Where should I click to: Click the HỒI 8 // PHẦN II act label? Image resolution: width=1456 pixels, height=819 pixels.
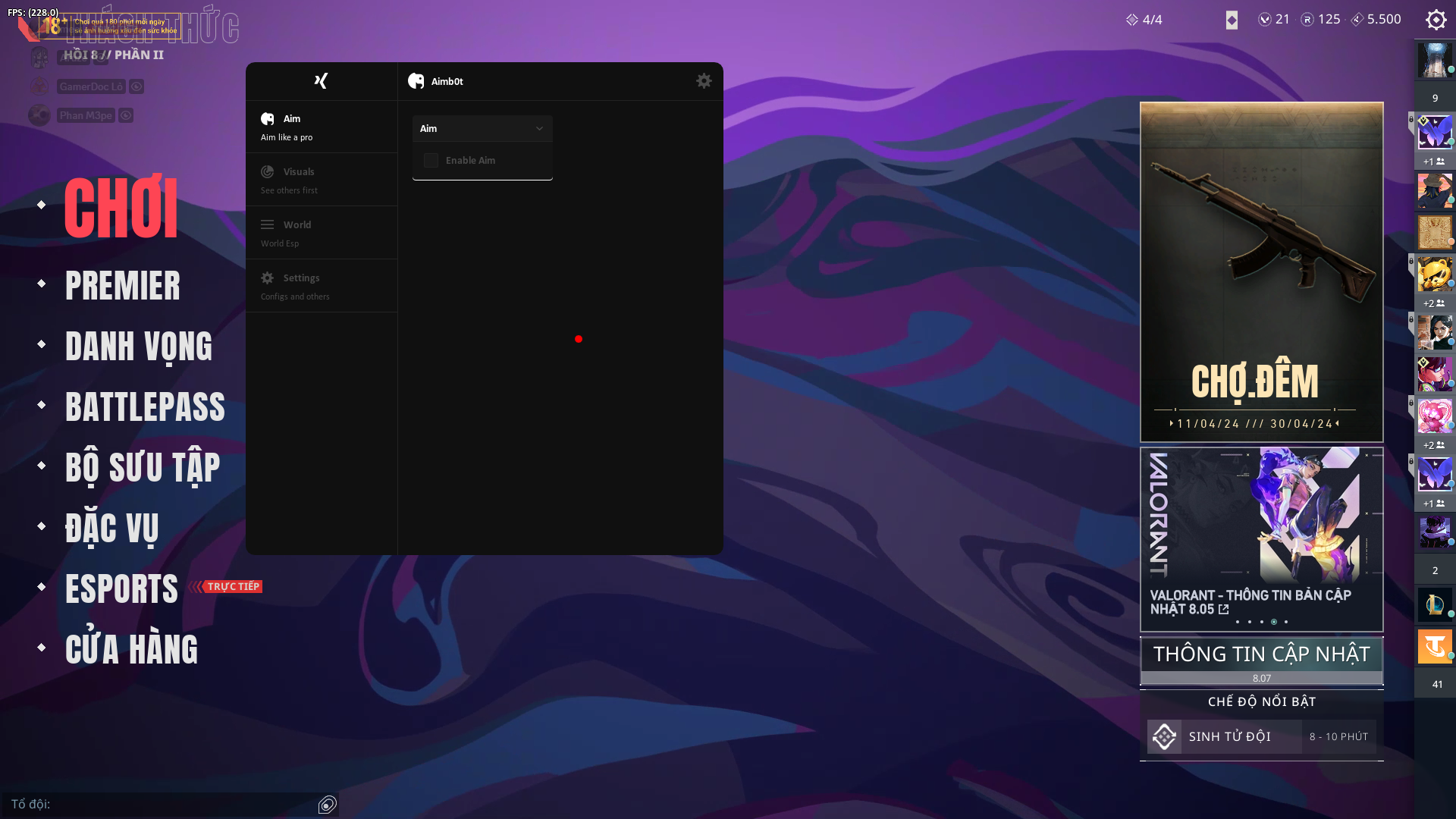114,55
